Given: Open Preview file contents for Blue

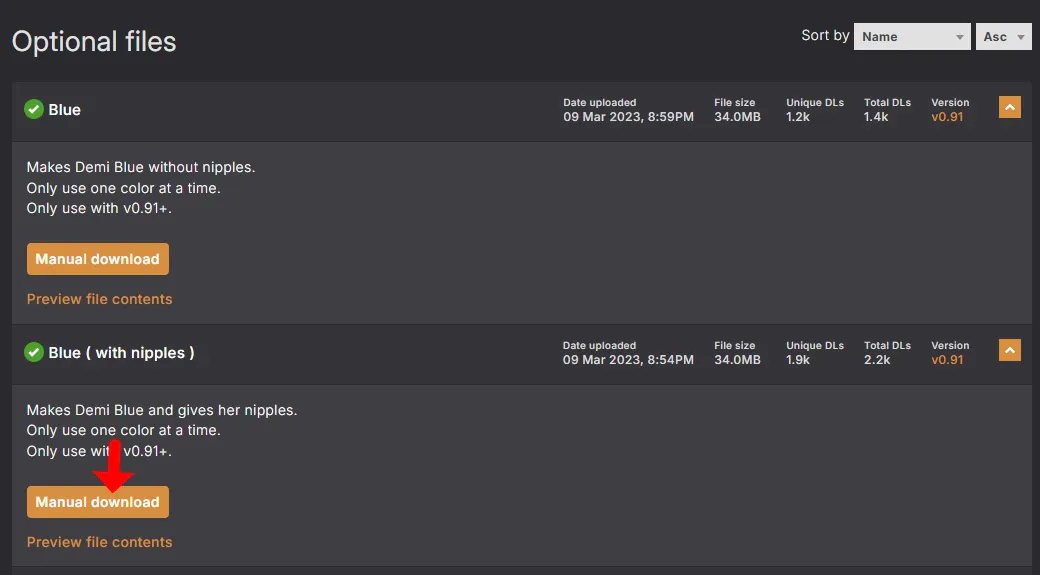Looking at the screenshot, I should coord(99,299).
